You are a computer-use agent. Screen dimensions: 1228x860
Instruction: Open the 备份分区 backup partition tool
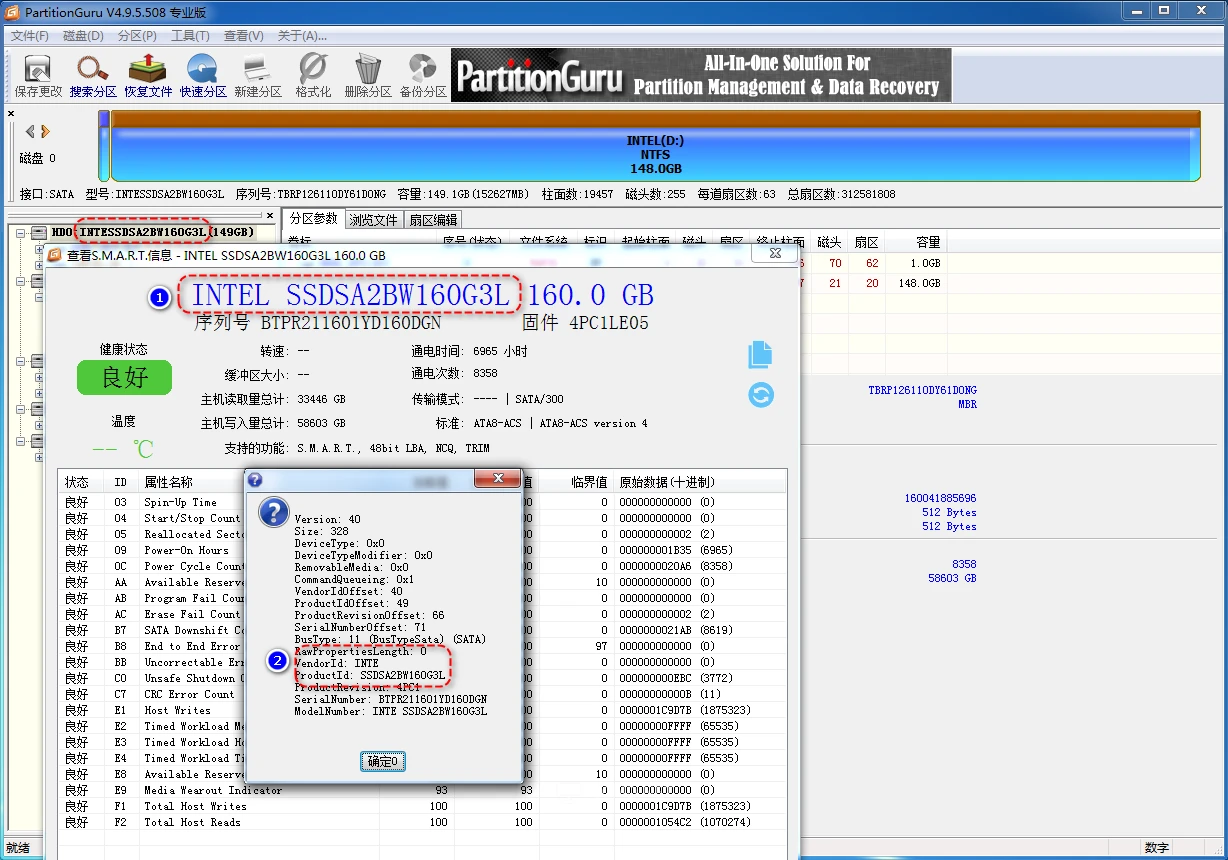tap(423, 75)
